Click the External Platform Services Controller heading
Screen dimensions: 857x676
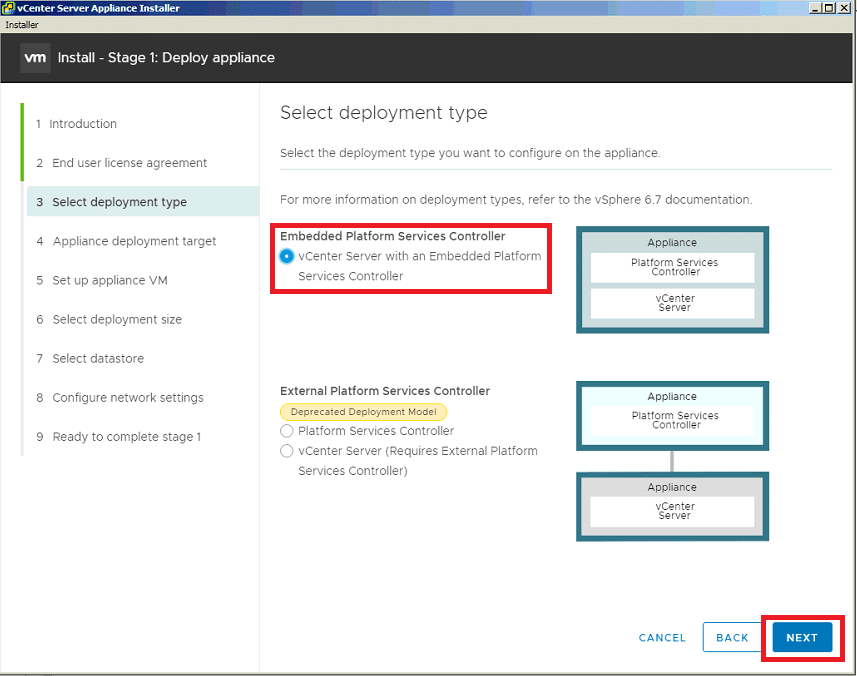(x=385, y=391)
